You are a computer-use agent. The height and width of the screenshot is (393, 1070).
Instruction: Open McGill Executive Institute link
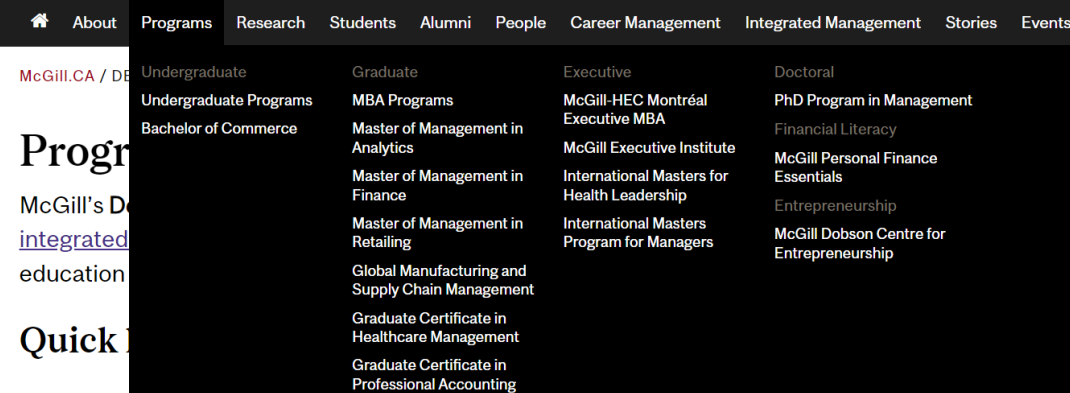coord(649,148)
